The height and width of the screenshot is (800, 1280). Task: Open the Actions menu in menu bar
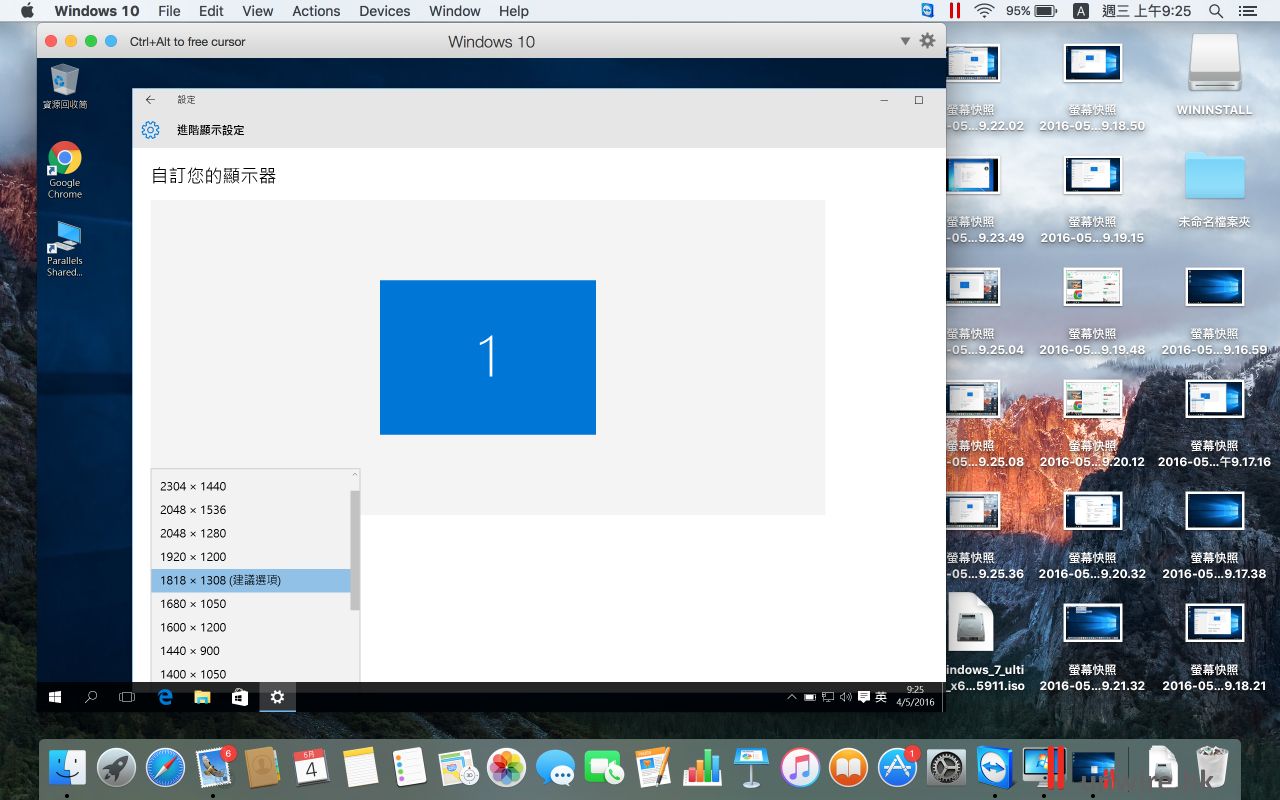pos(316,11)
